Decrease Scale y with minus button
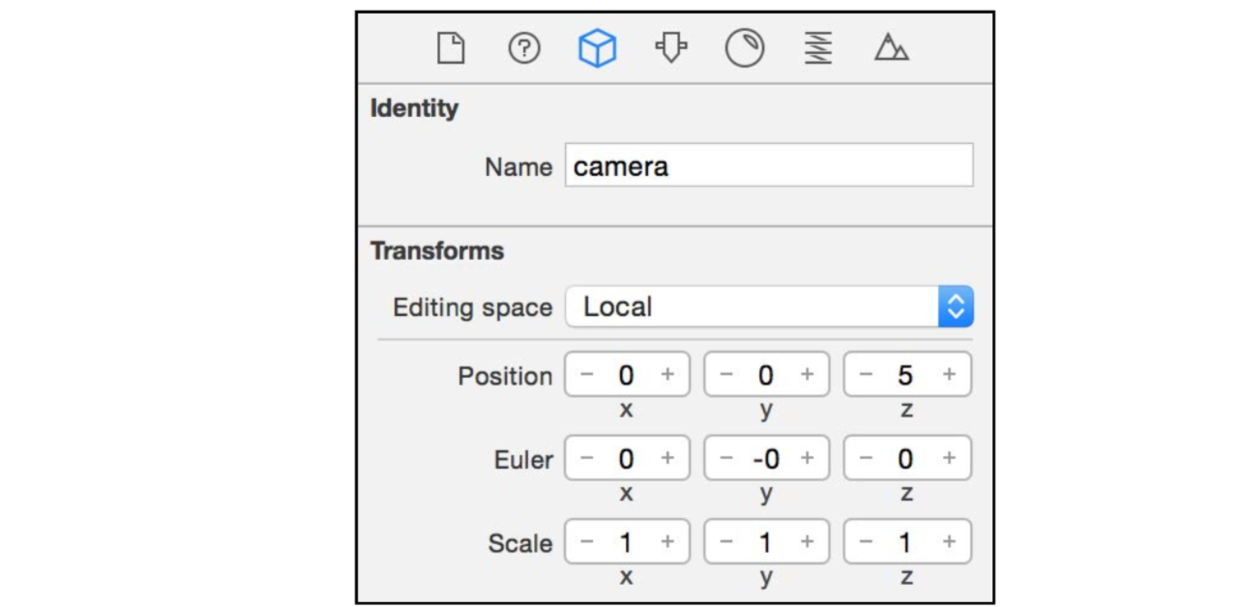This screenshot has width=1240, height=607. 726,542
